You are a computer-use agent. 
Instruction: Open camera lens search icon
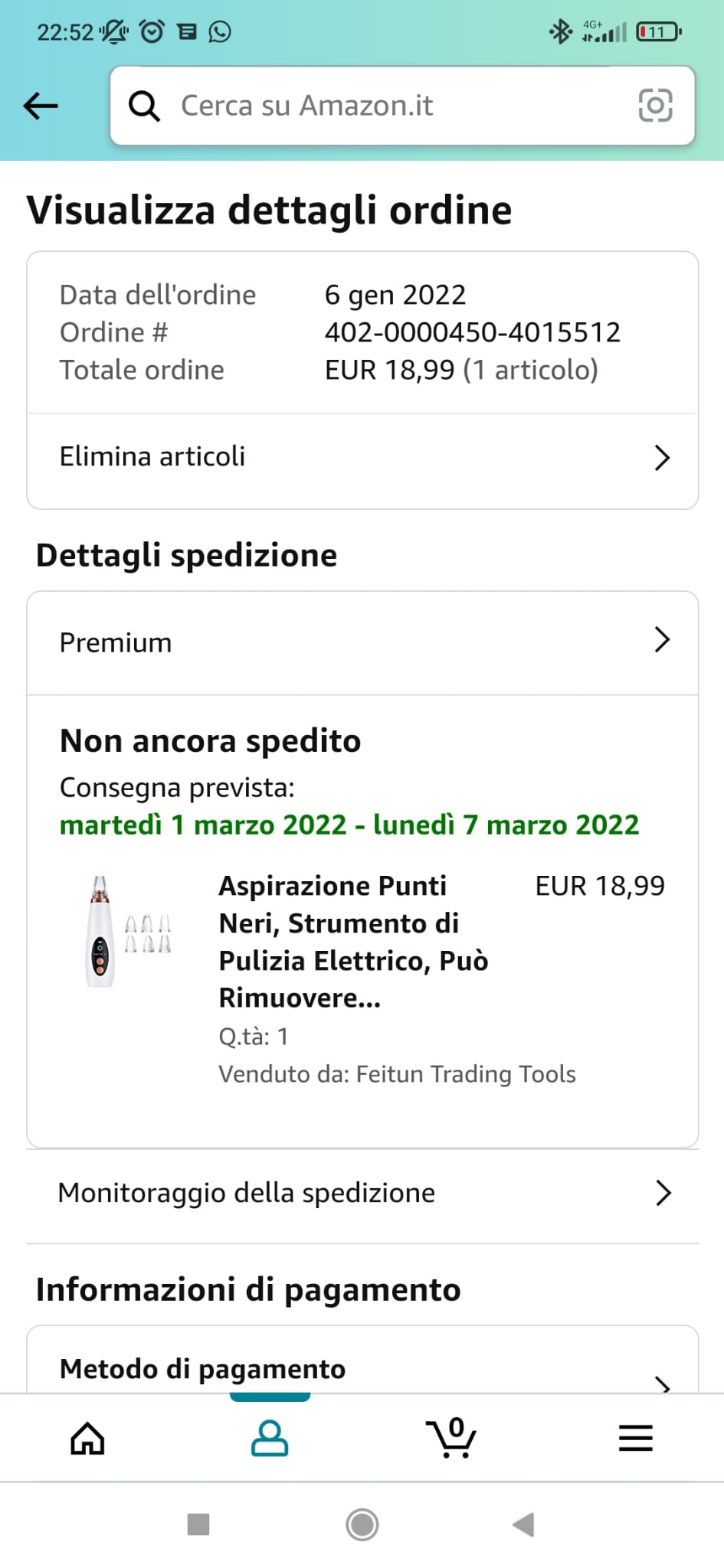(x=655, y=106)
